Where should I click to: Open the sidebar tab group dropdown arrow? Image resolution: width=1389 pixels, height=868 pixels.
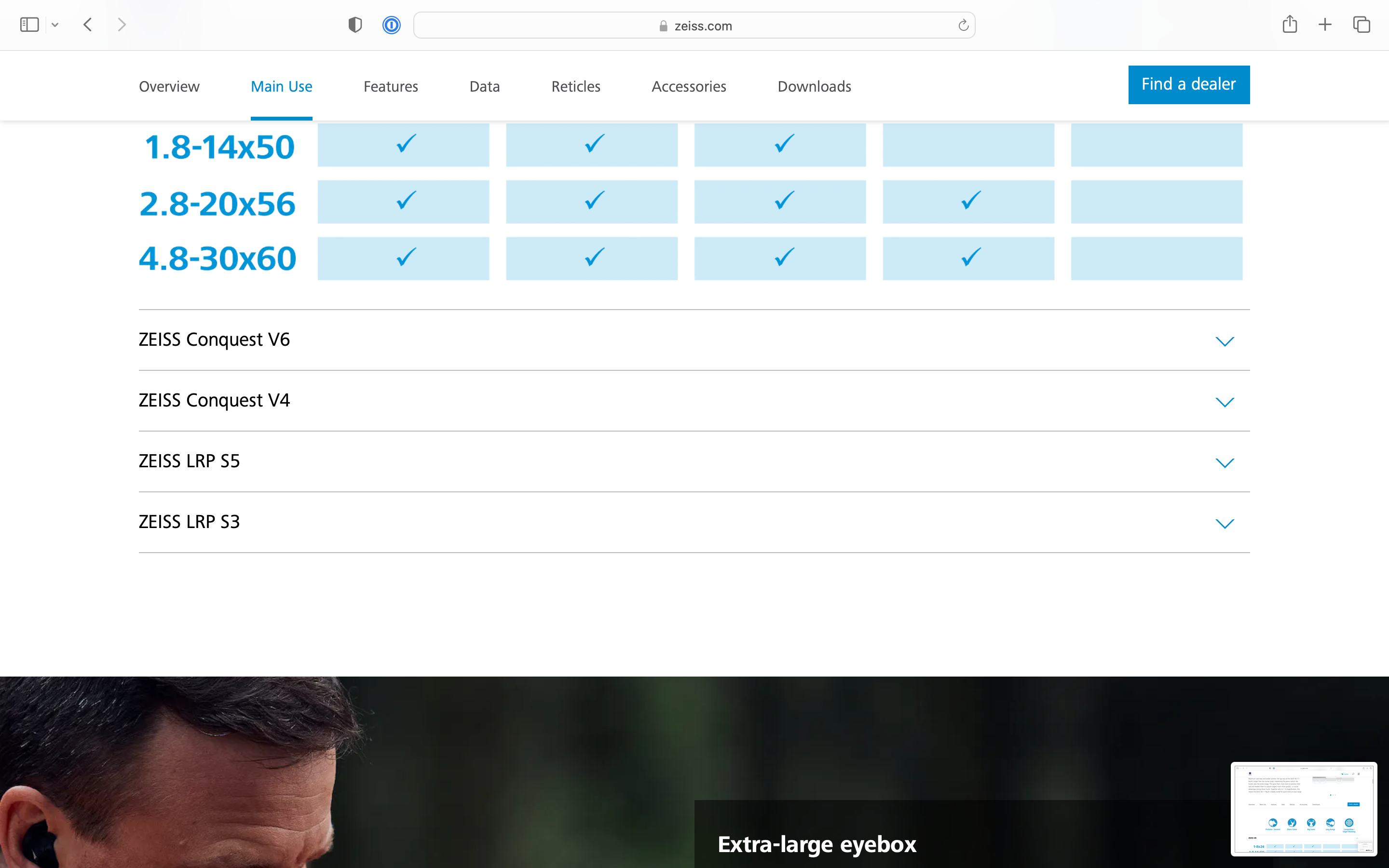pos(55,25)
